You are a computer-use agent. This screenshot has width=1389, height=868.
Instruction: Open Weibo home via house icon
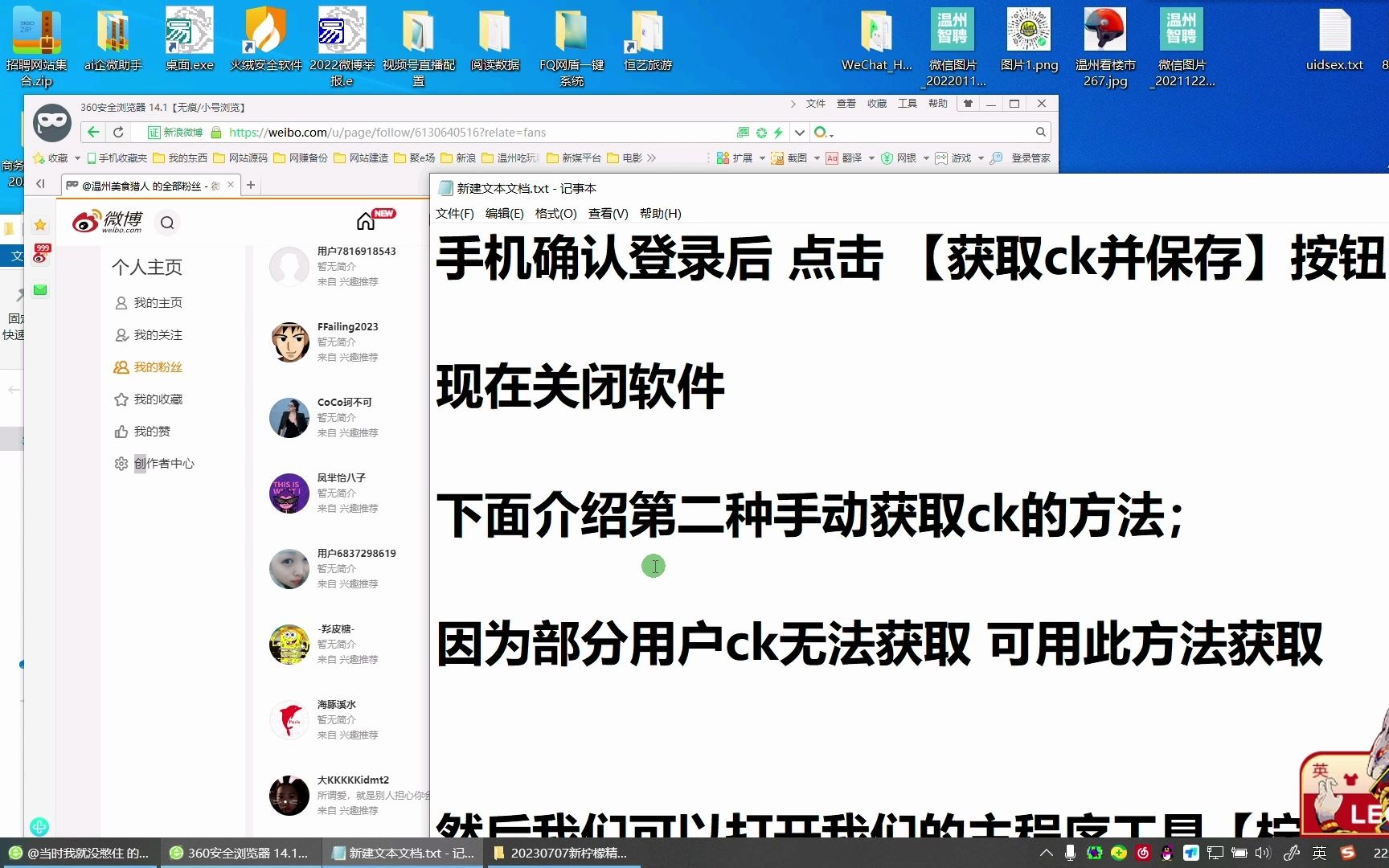[x=366, y=221]
